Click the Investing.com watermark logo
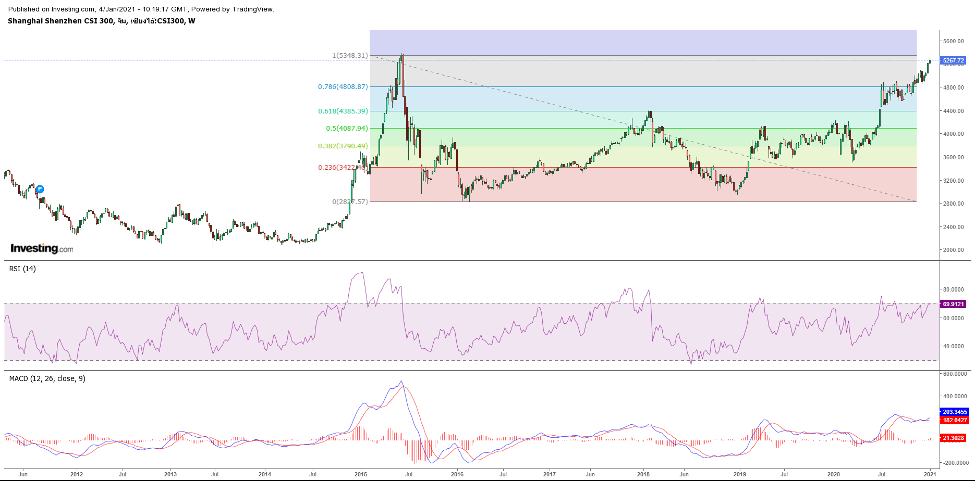The height and width of the screenshot is (481, 977). click(41, 248)
